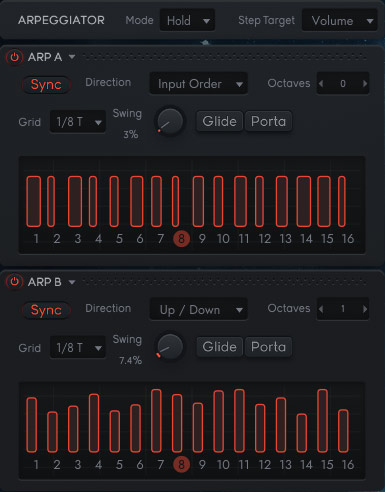Click ARP A Swing knob

(170, 121)
